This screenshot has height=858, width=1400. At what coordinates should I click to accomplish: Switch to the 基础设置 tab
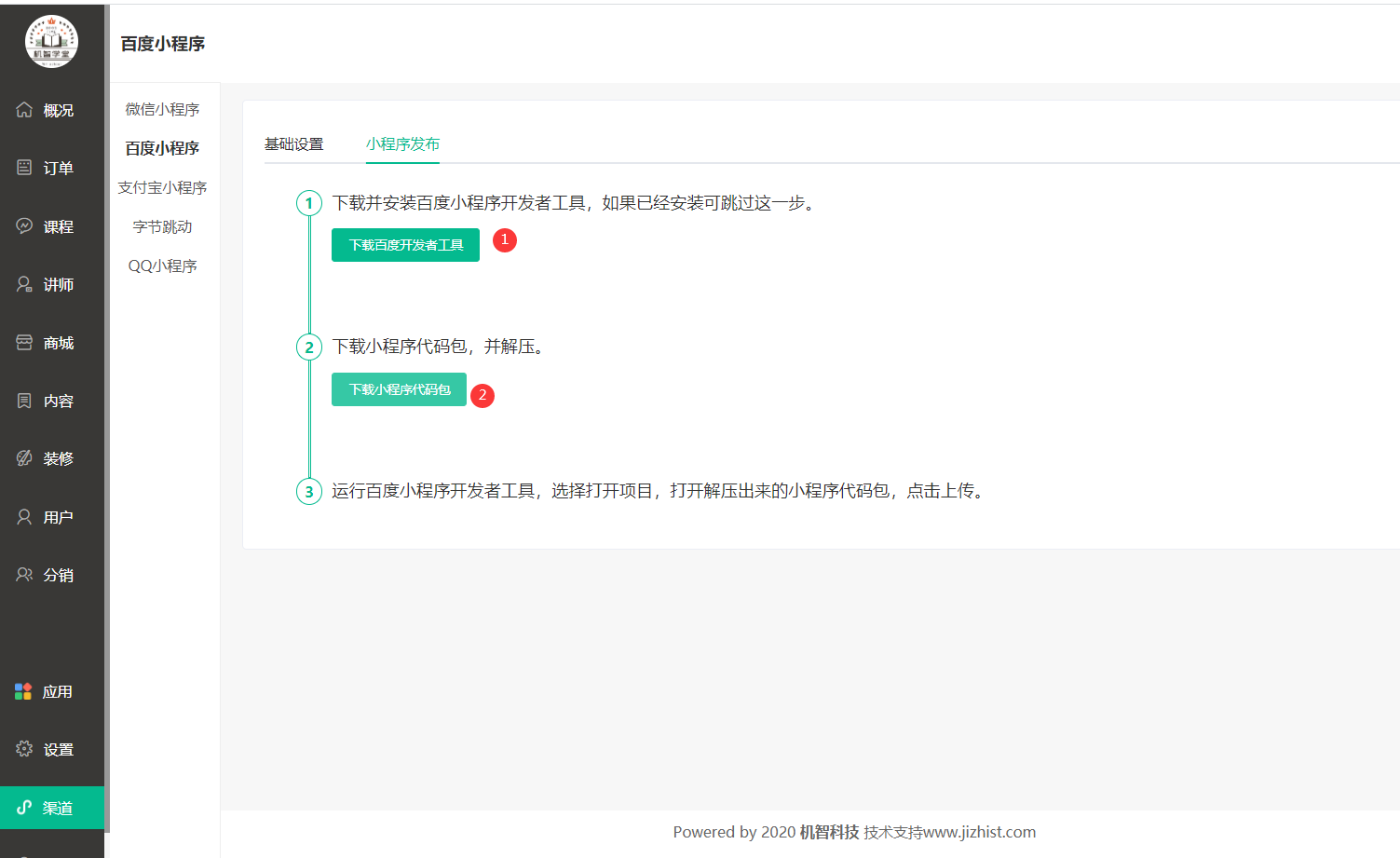point(294,143)
